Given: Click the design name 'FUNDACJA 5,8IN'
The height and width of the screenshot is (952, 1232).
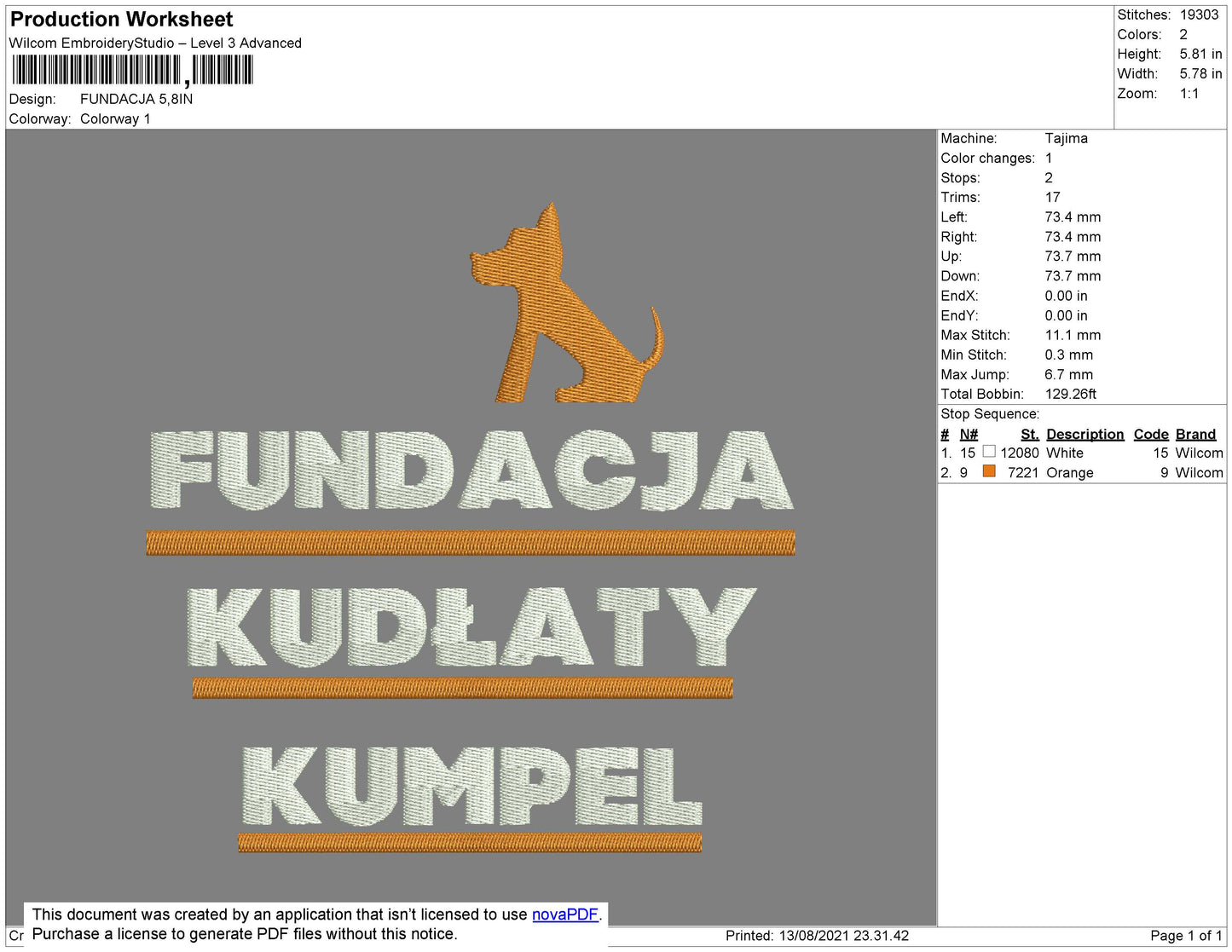Looking at the screenshot, I should 136,99.
